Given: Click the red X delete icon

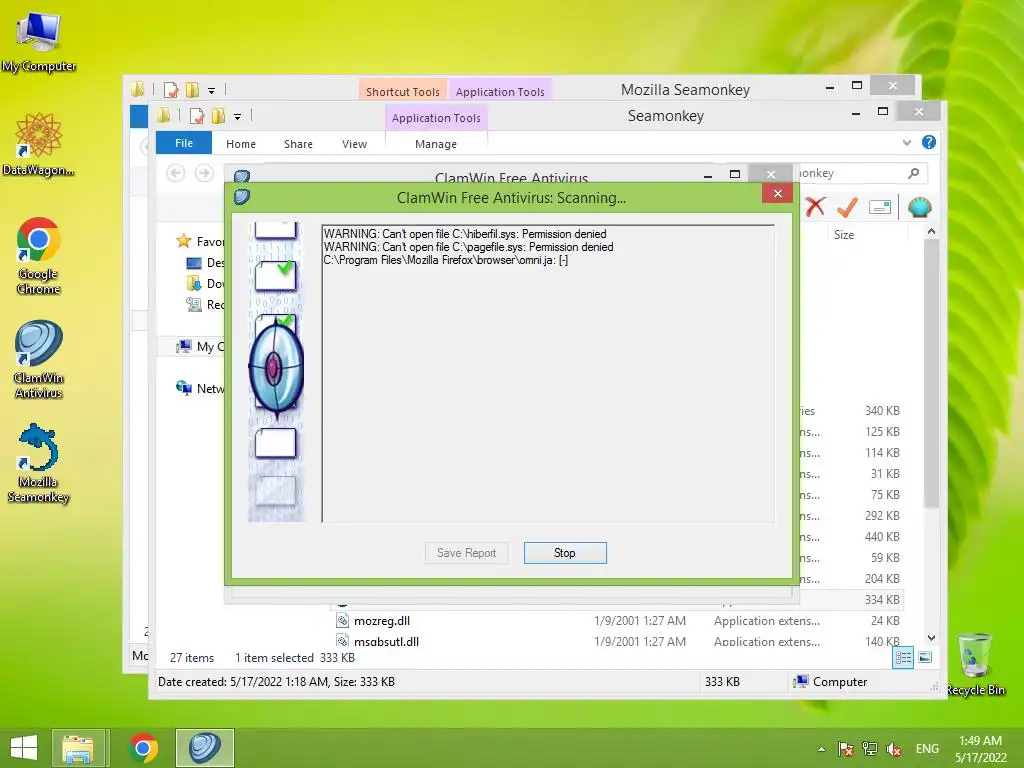Looking at the screenshot, I should click(x=815, y=207).
